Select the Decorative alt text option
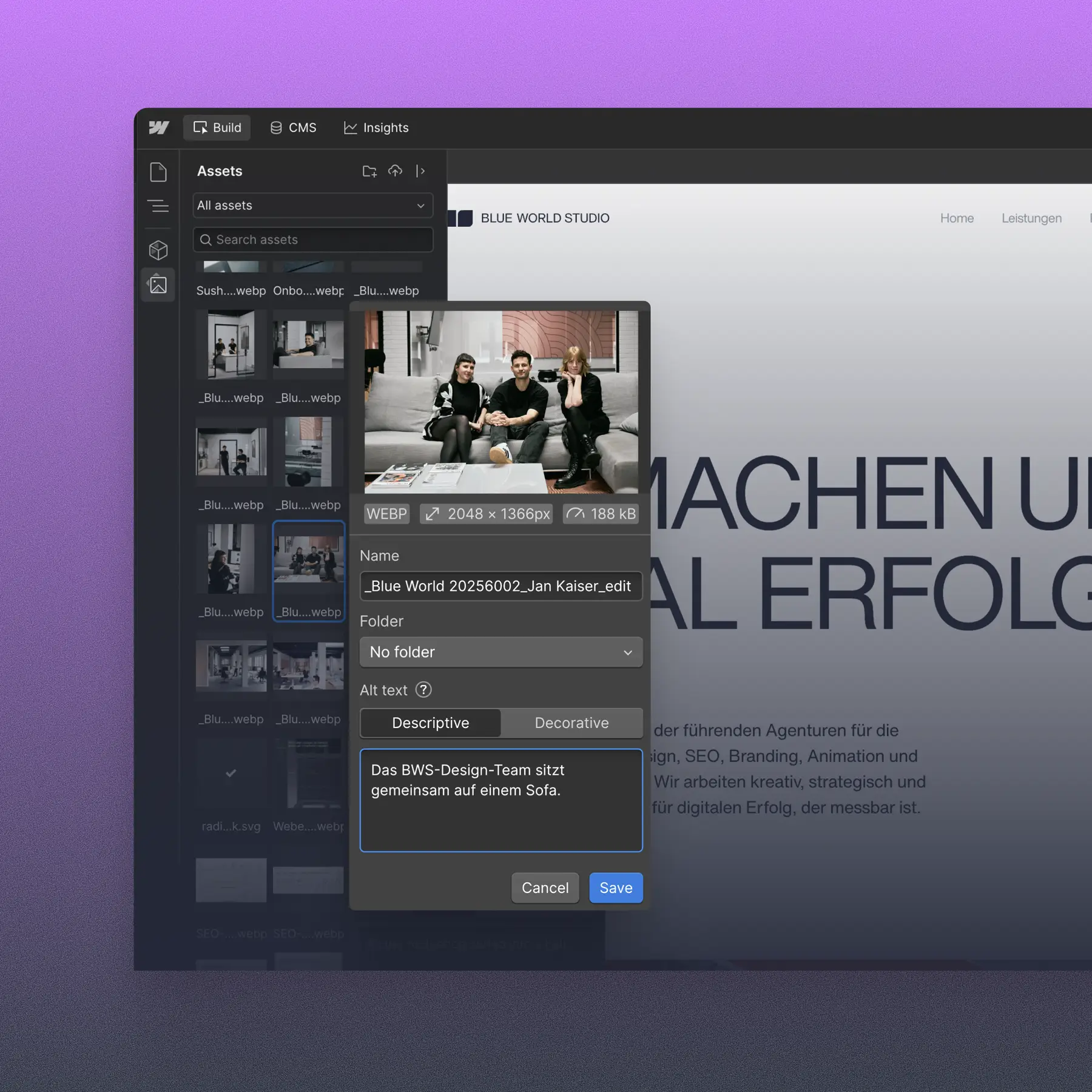Screen dimensions: 1092x1092 tap(571, 723)
